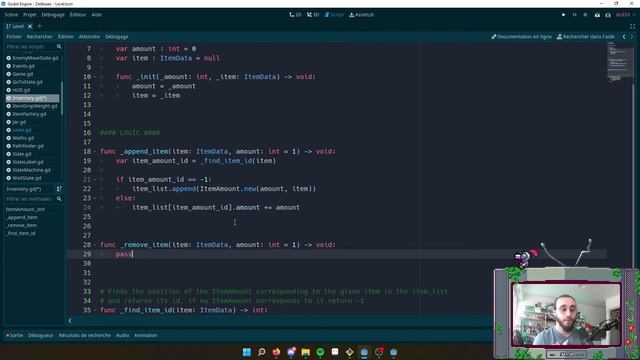Open the Windows Start menu
Image resolution: width=640 pixels, height=360 pixels.
click(247, 352)
